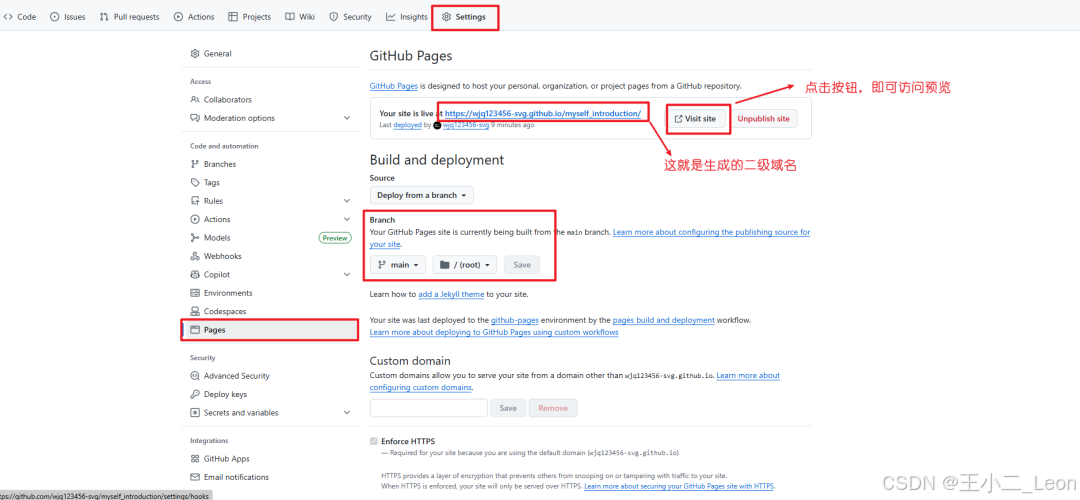Click the Pages browser icon

(x=195, y=330)
